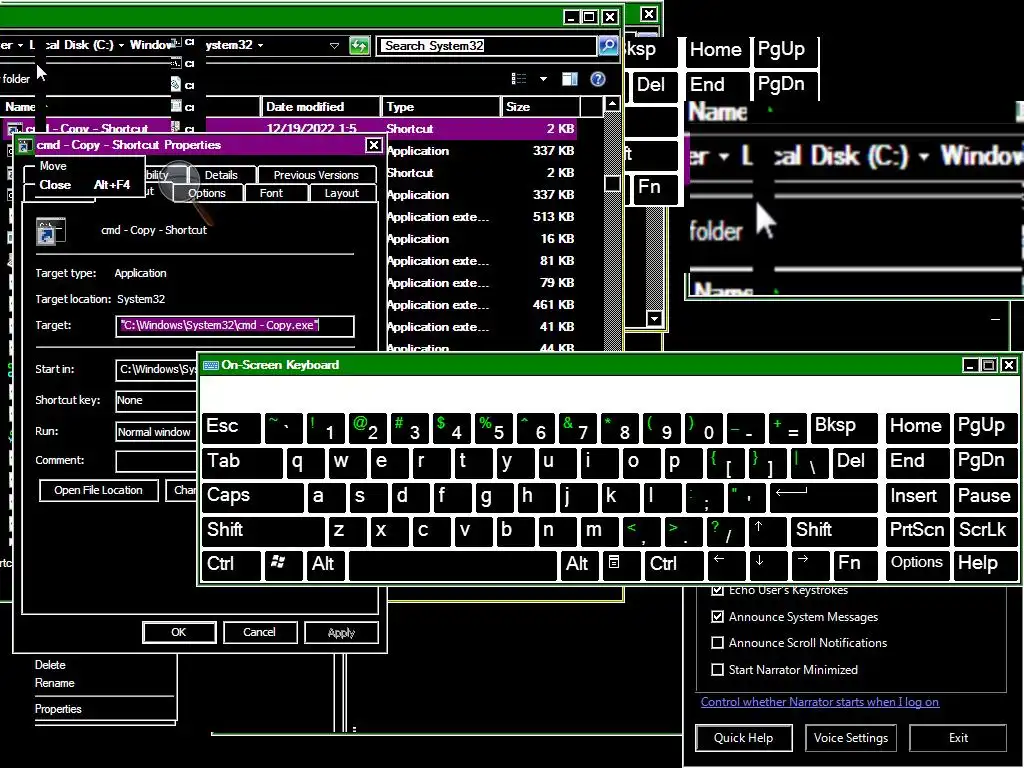The image size is (1024, 768).
Task: Click the spacebar on the On-Screen Keyboard
Action: pyautogui.click(x=453, y=564)
